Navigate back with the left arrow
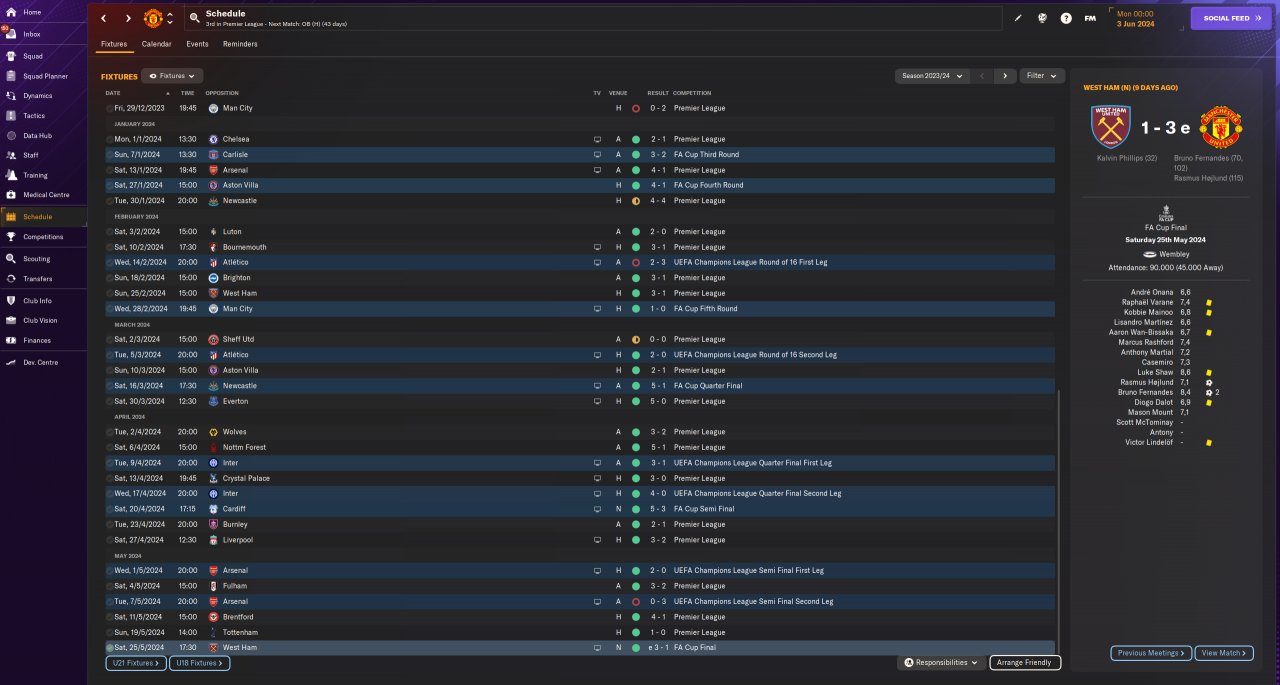The width and height of the screenshot is (1280, 685). pos(103,18)
